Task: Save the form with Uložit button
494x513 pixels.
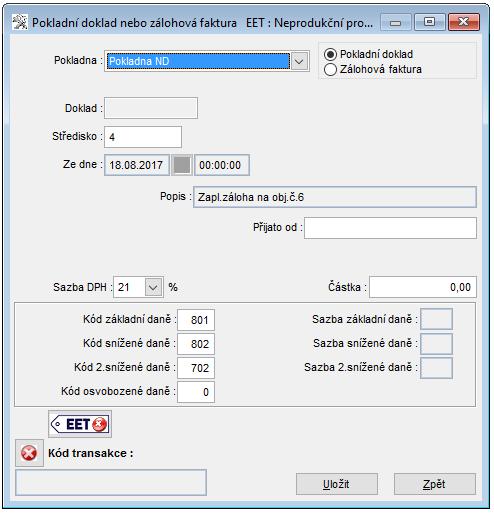Action: click(x=337, y=484)
